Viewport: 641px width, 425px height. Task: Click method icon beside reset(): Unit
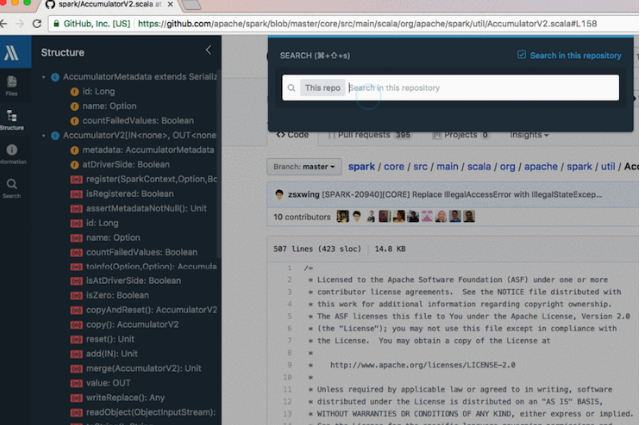76,339
